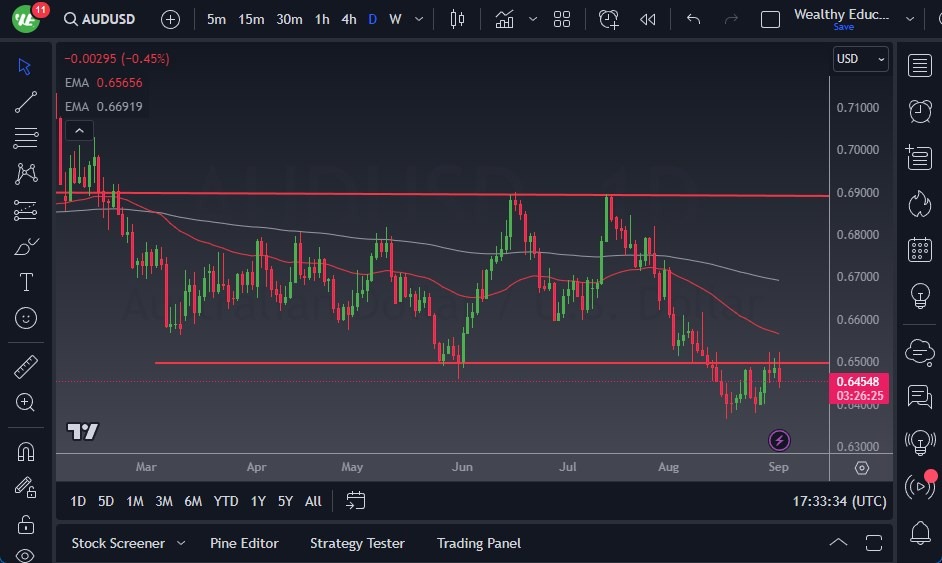Viewport: 942px width, 563px height.
Task: Toggle lock all drawing tools
Action: 26,524
